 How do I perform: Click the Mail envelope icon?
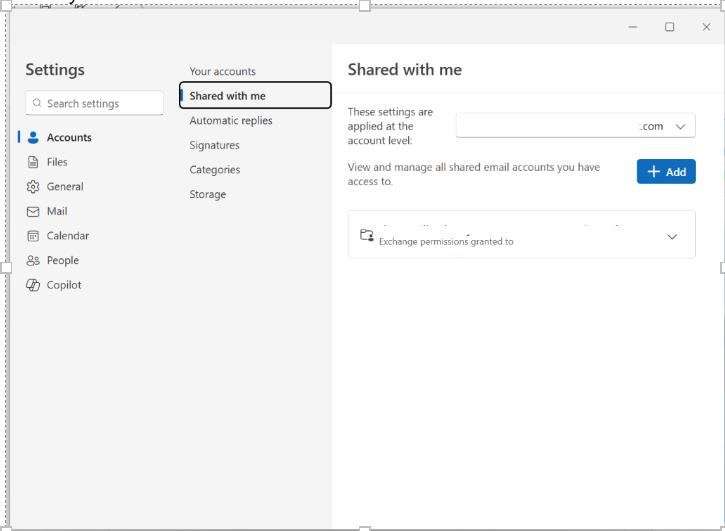pyautogui.click(x=33, y=212)
